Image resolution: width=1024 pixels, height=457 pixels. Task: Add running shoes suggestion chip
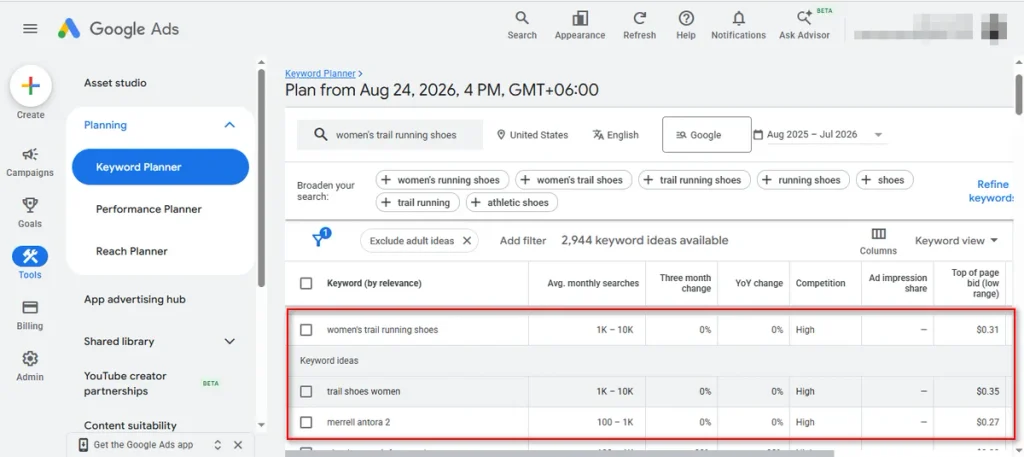point(803,180)
